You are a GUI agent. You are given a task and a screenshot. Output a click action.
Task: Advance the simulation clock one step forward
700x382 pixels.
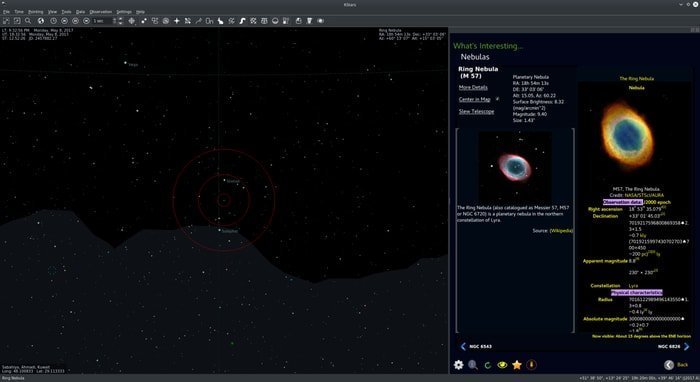(x=86, y=21)
